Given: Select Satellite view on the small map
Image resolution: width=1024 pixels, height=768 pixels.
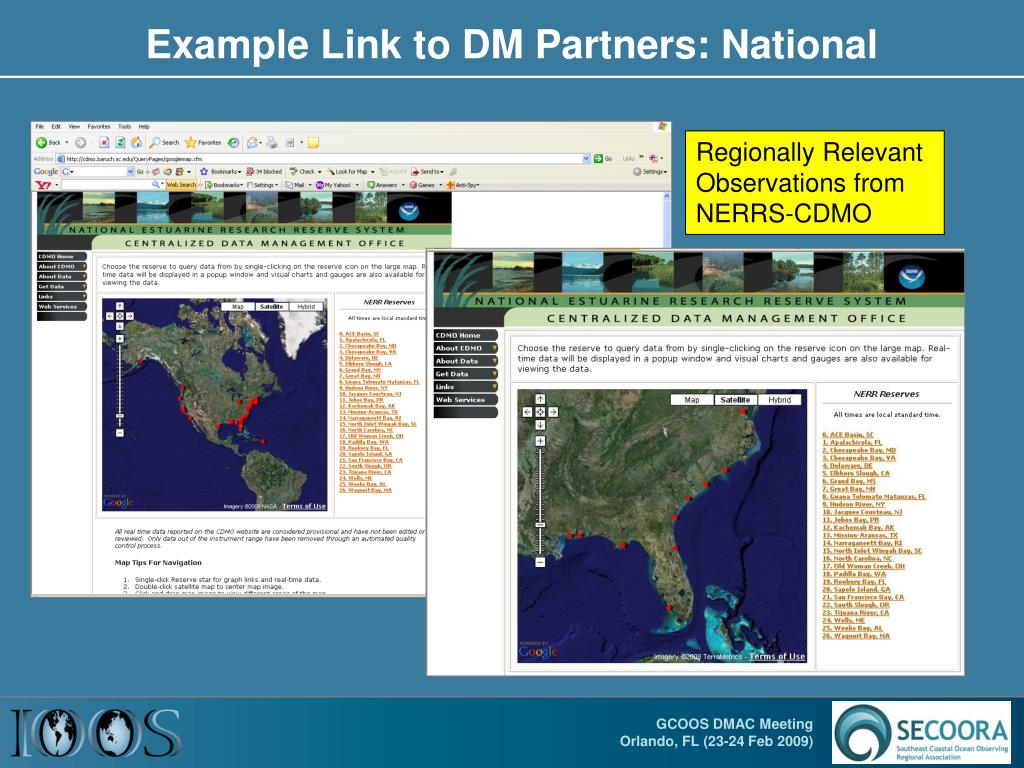Looking at the screenshot, I should (272, 306).
